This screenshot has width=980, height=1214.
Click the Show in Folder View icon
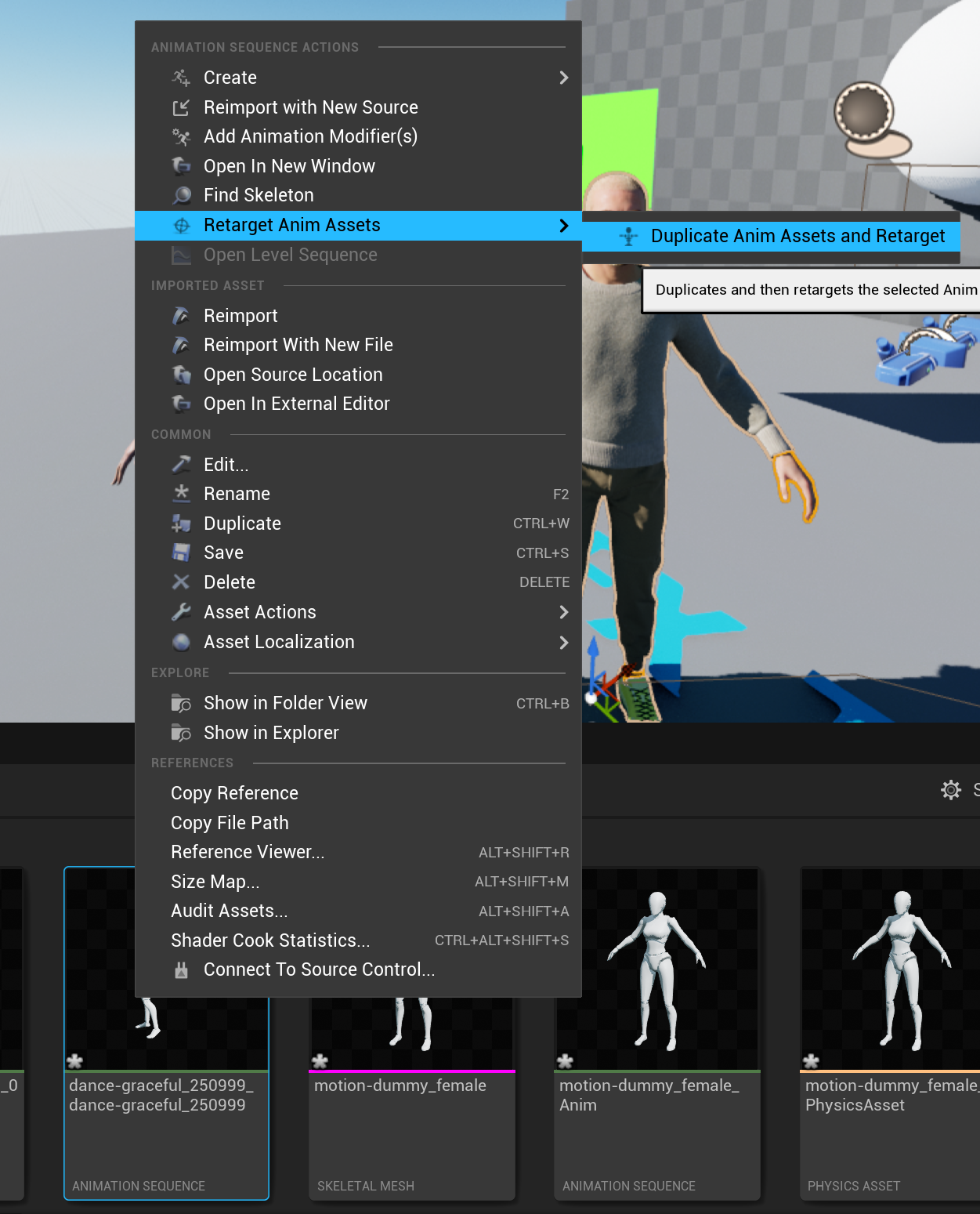pos(181,703)
